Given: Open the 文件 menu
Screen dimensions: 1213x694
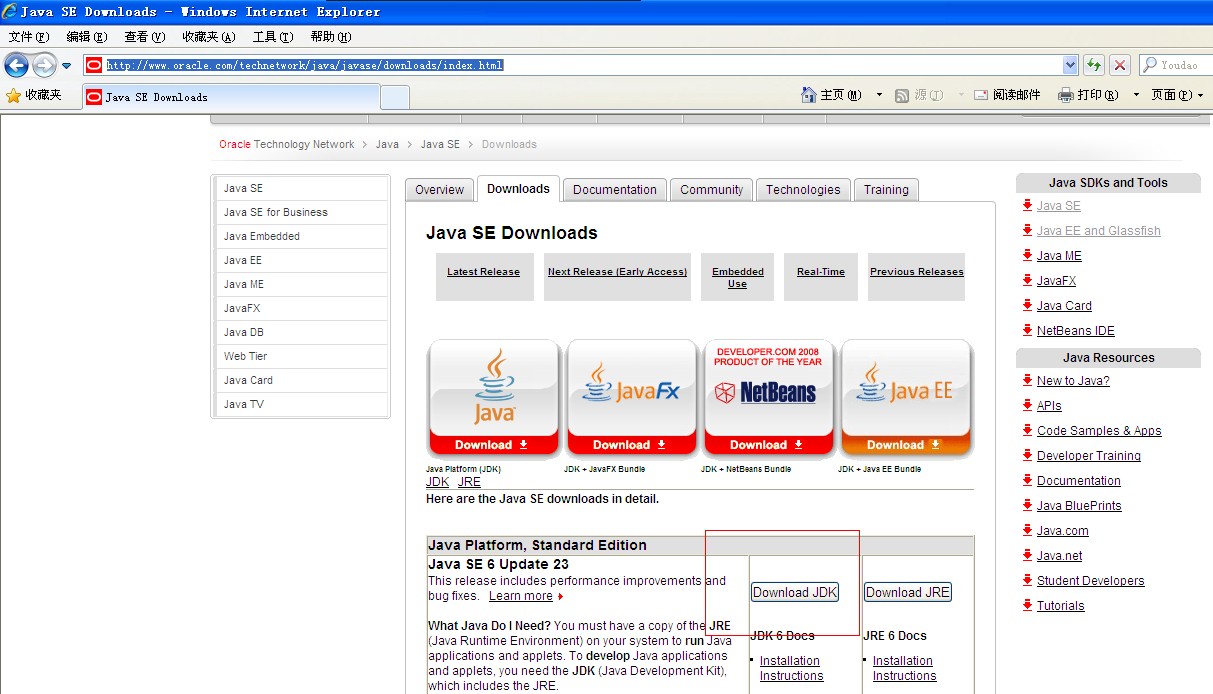Looking at the screenshot, I should pos(29,37).
